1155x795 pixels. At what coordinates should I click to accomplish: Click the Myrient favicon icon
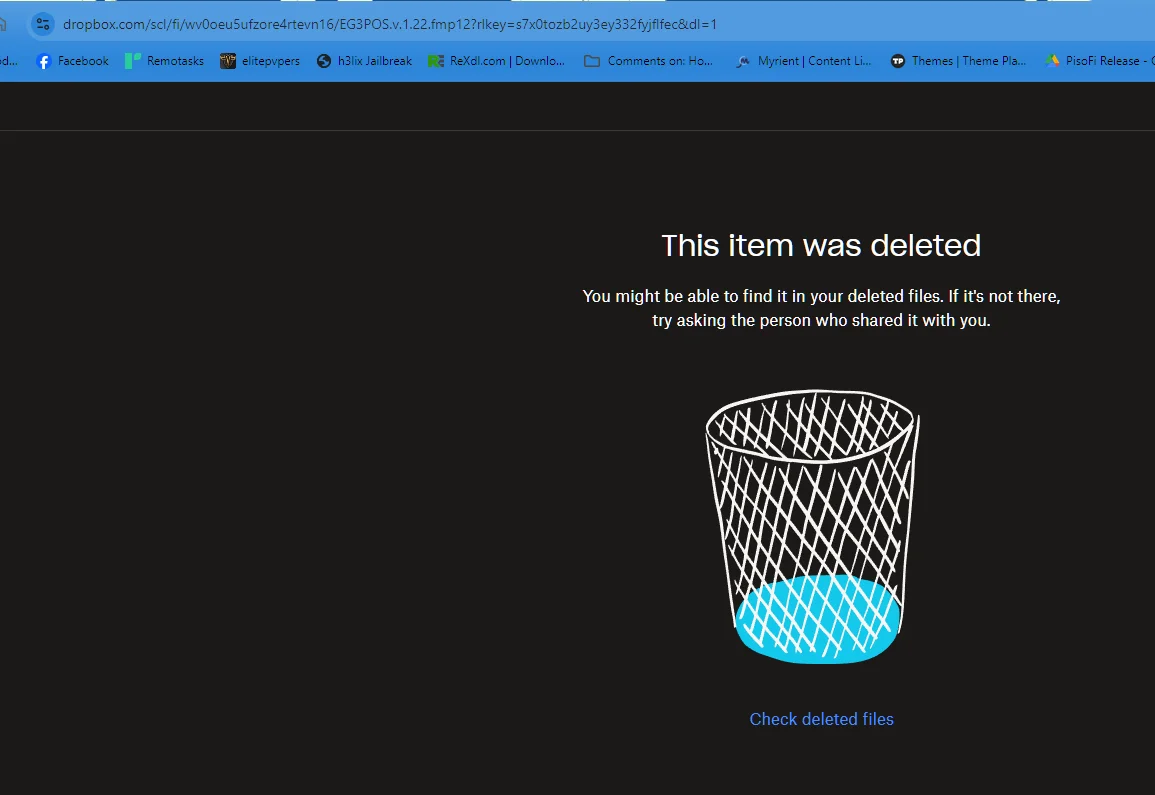743,61
